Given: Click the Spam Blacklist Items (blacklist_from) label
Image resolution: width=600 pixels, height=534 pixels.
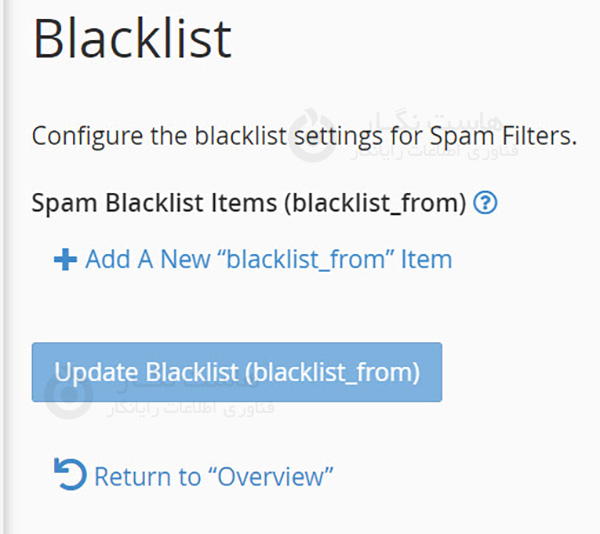Looking at the screenshot, I should click(x=250, y=204).
